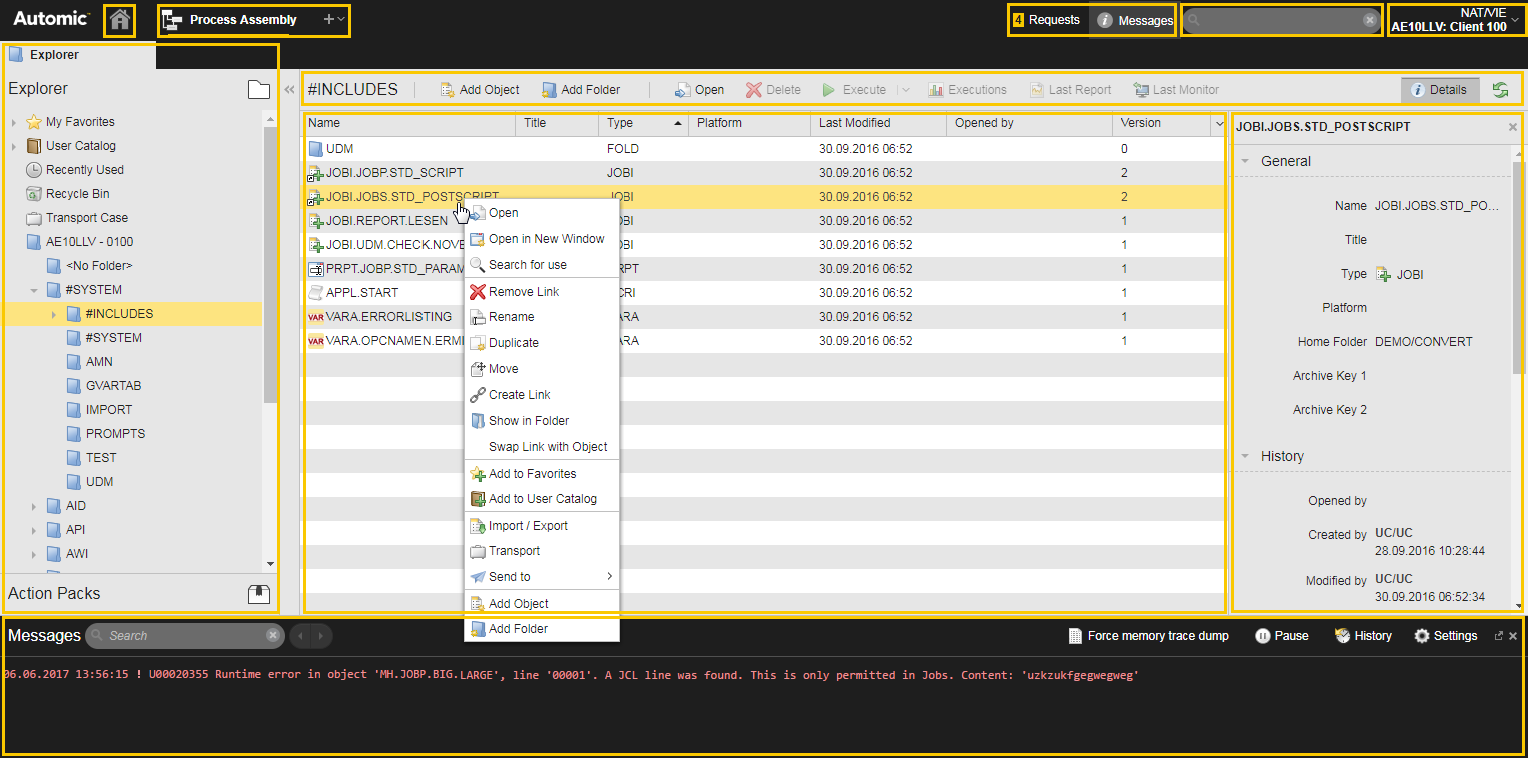Click the Action Packs book icon
The image size is (1528, 758).
click(258, 594)
